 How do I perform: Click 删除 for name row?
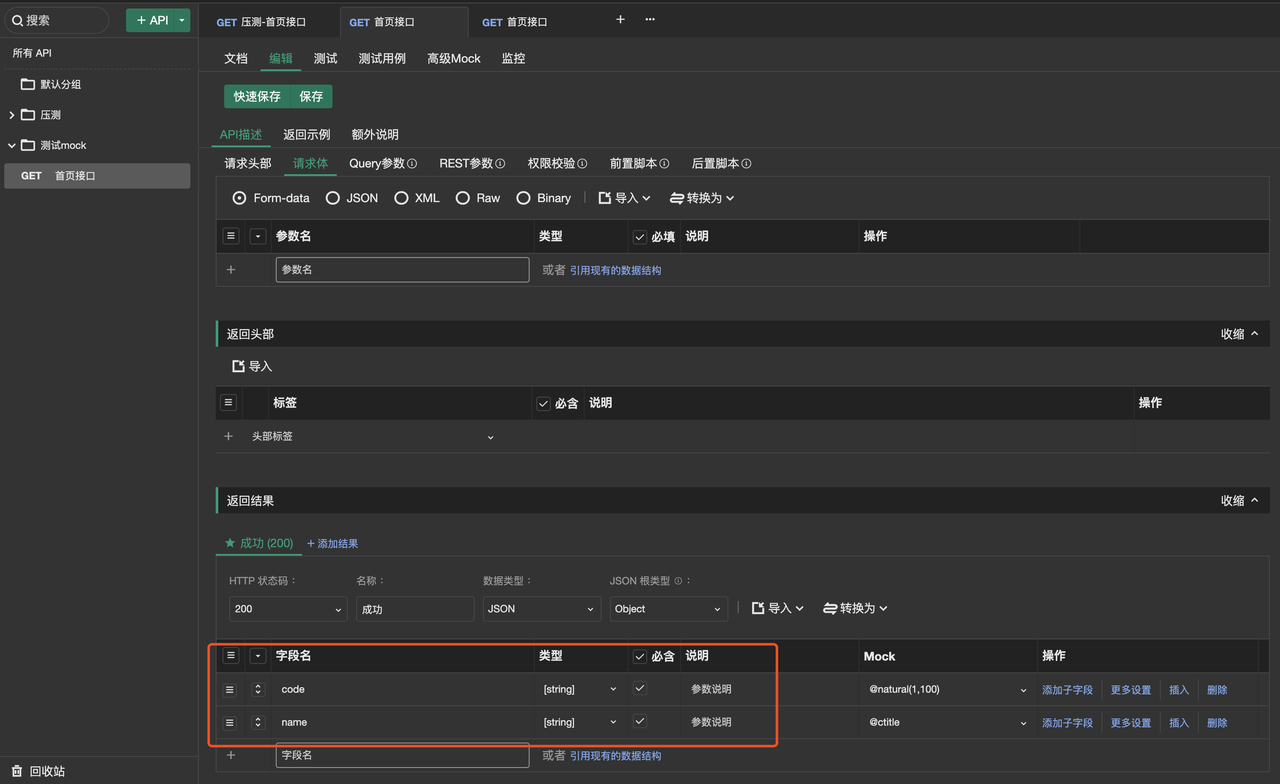pyautogui.click(x=1217, y=723)
